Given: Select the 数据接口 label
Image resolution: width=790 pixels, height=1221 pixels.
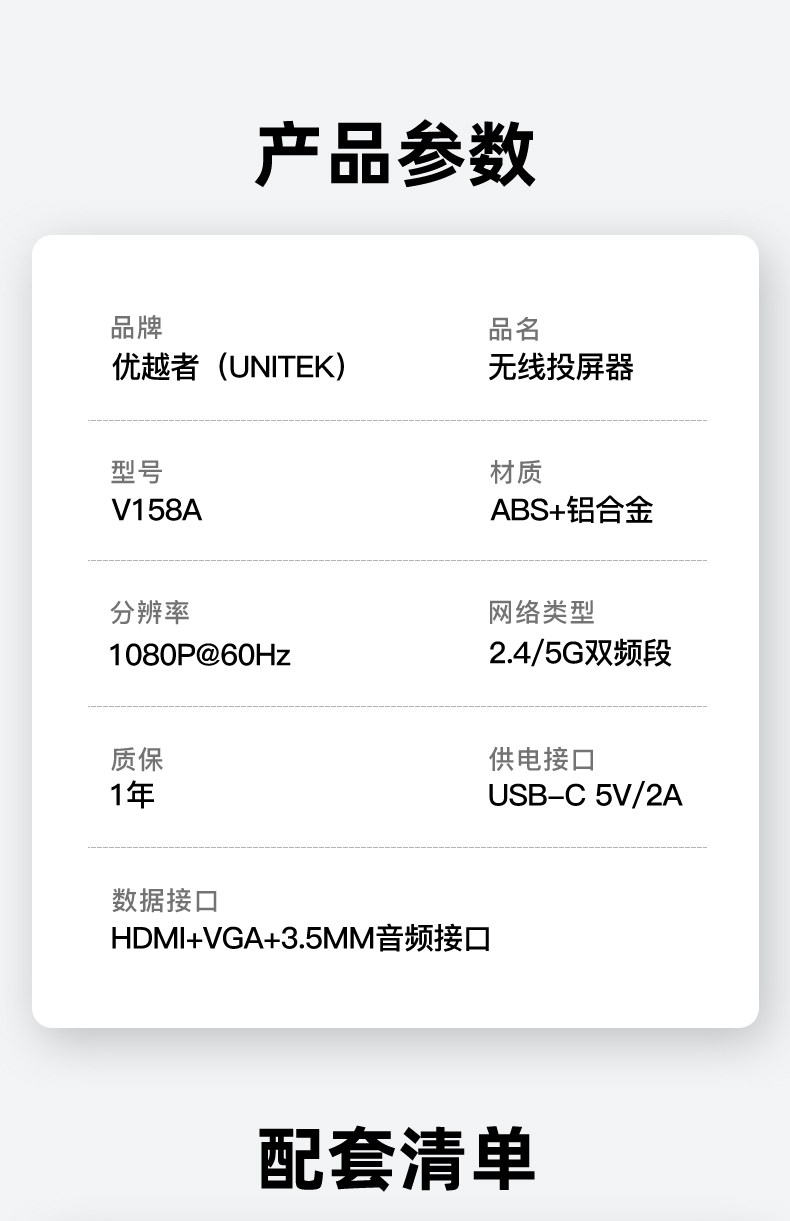Looking at the screenshot, I should tap(164, 900).
